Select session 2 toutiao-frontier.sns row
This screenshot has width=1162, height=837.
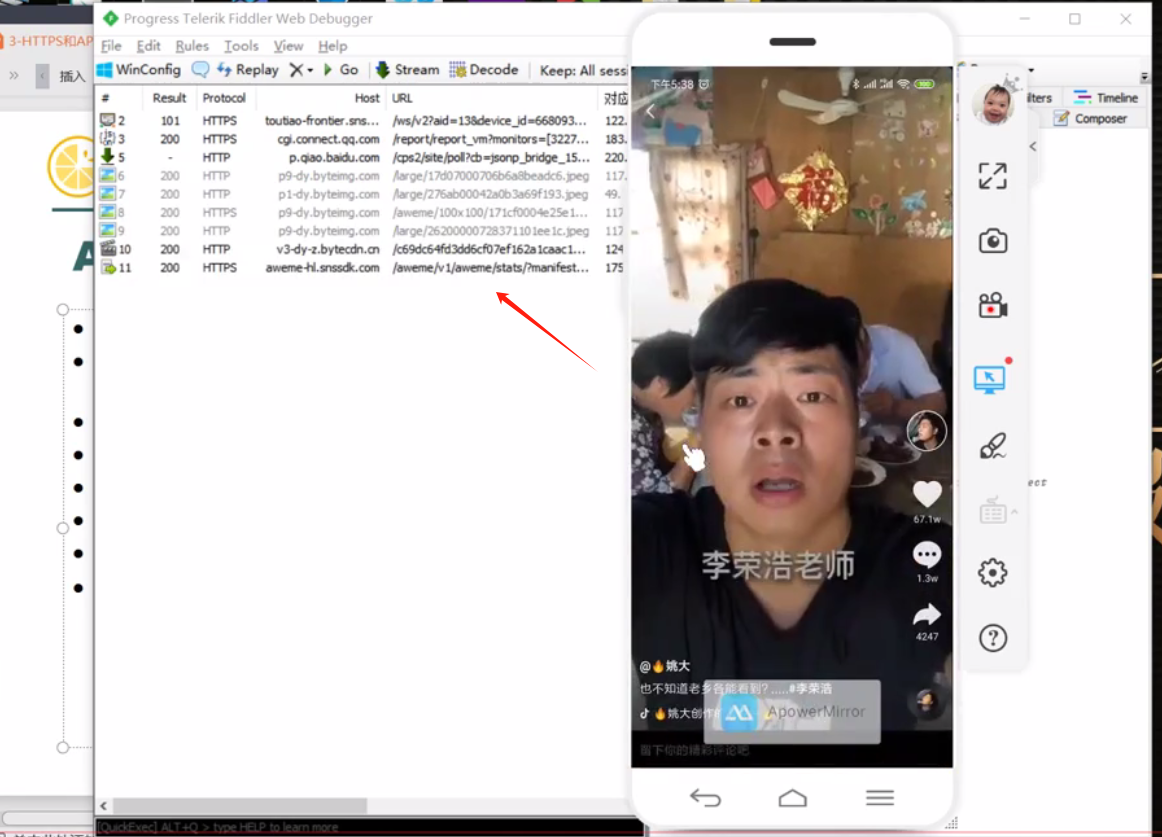362,120
